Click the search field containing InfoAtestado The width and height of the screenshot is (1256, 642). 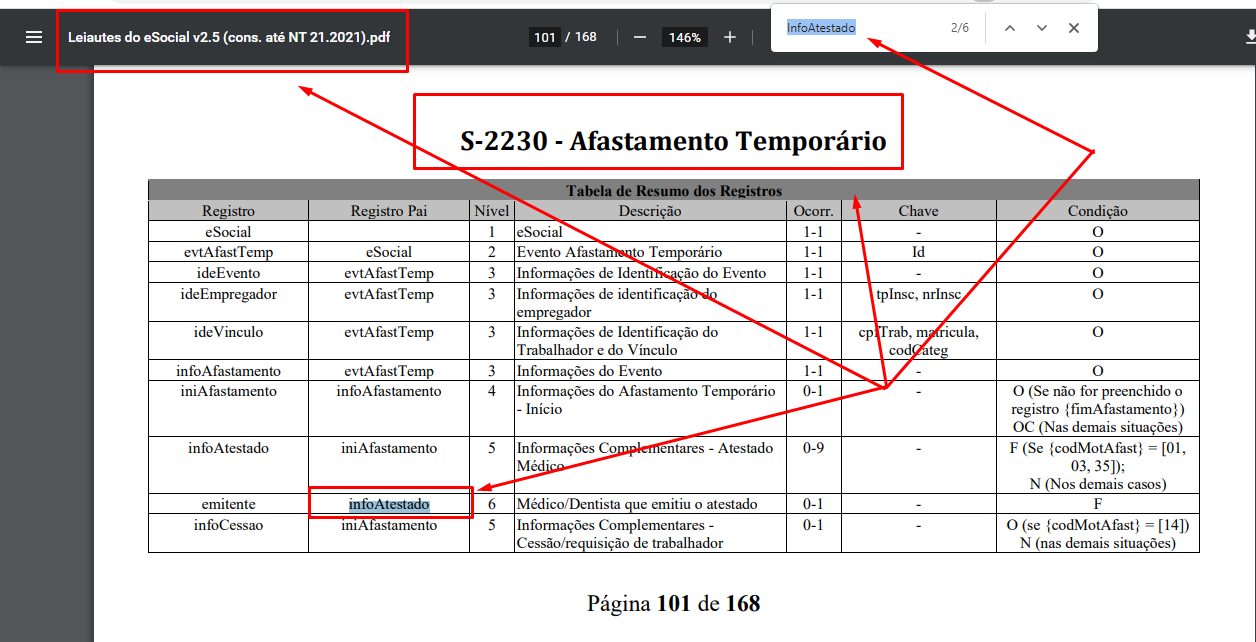coord(860,28)
